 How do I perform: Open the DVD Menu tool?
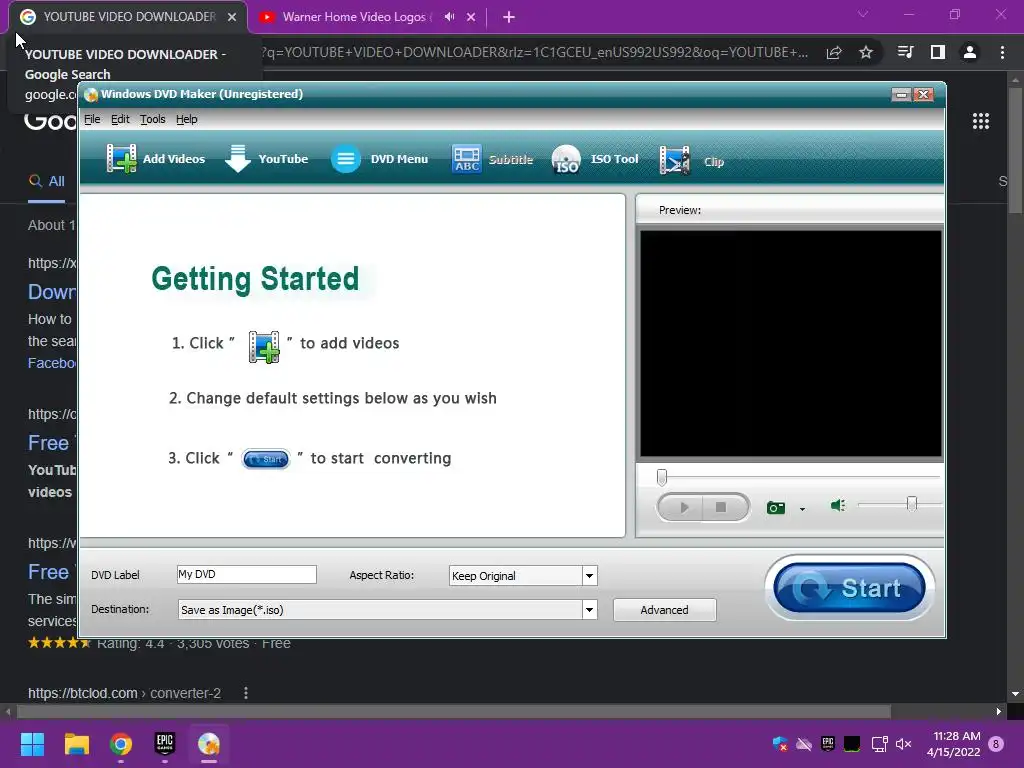379,159
